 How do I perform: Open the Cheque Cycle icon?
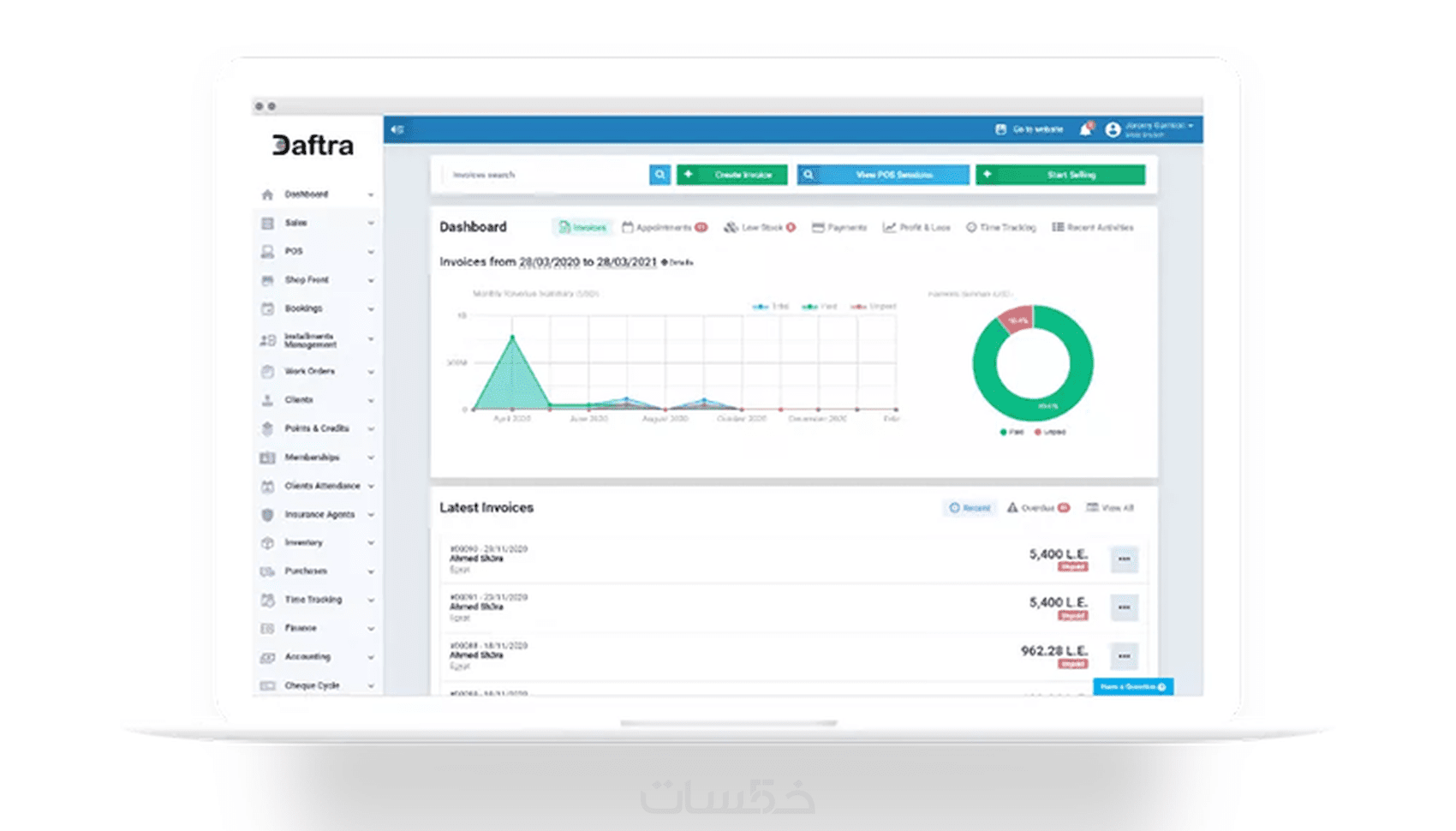coord(267,685)
